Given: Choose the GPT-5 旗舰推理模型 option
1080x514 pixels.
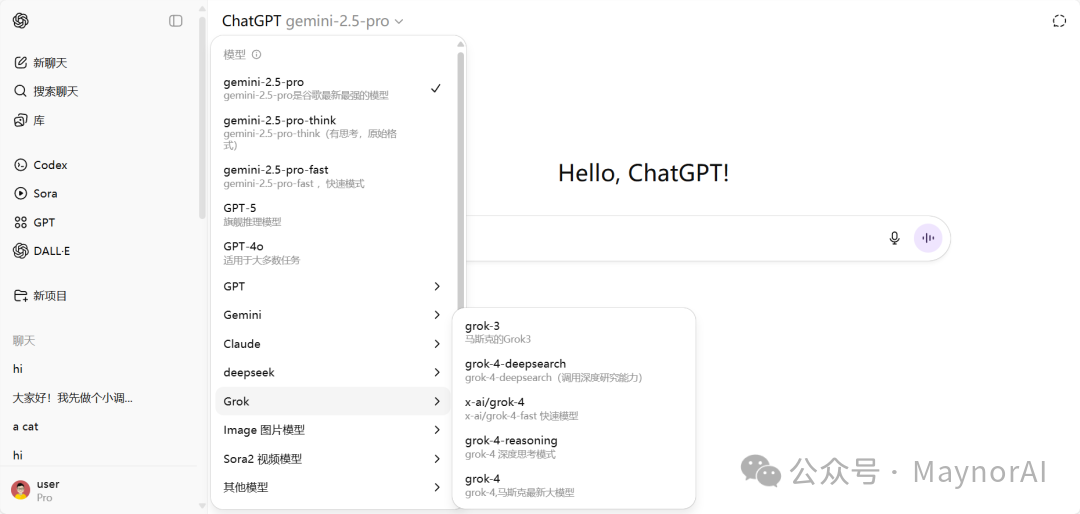Looking at the screenshot, I should (x=333, y=214).
